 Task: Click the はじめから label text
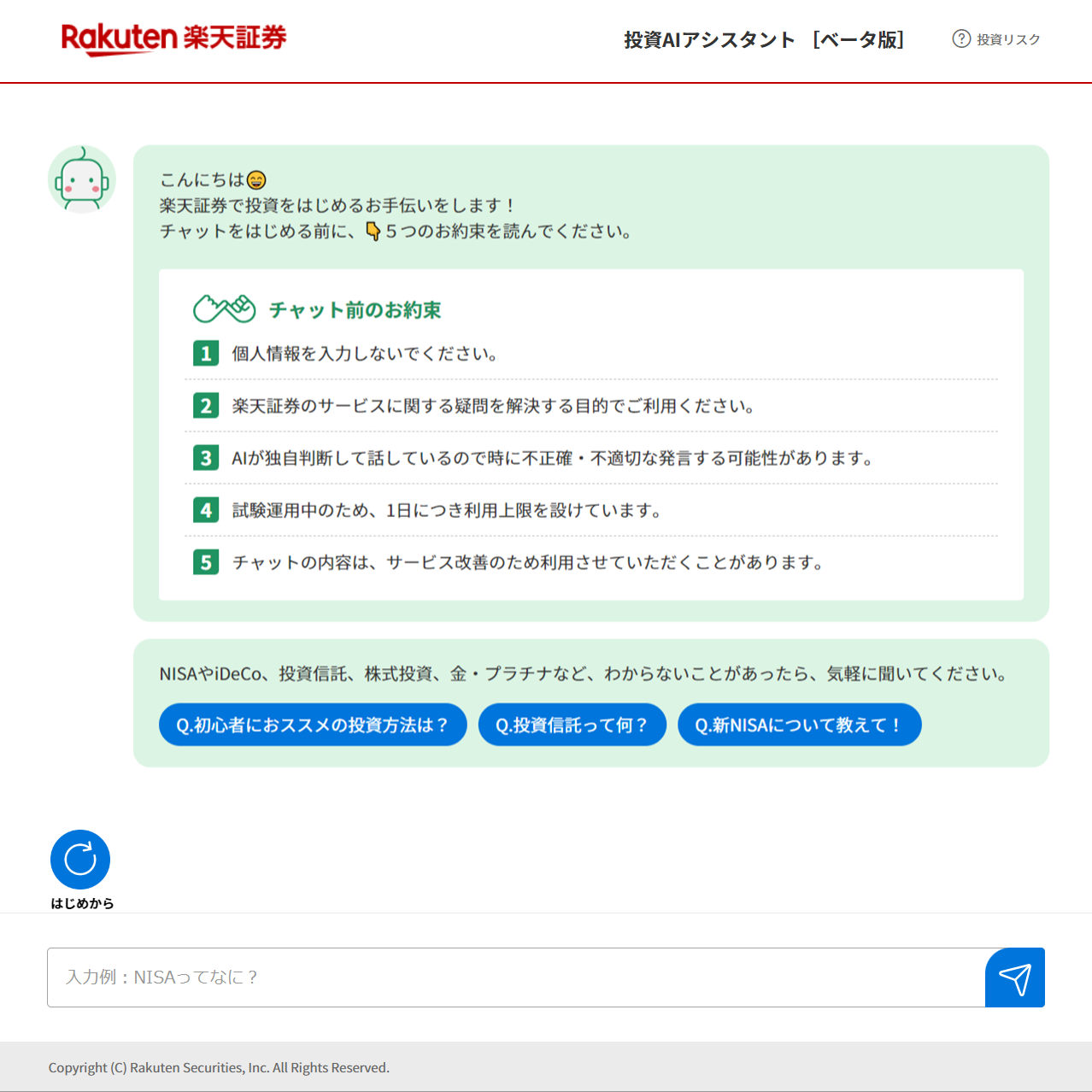point(82,903)
